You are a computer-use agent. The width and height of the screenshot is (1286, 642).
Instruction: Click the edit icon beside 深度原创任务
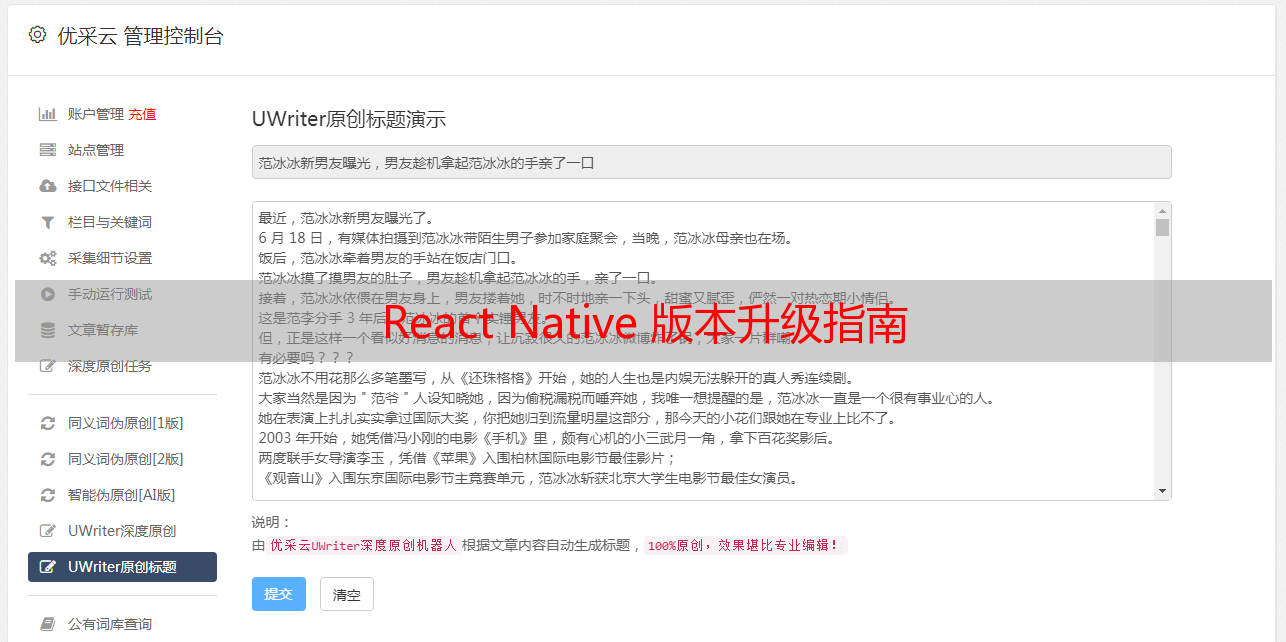[47, 366]
